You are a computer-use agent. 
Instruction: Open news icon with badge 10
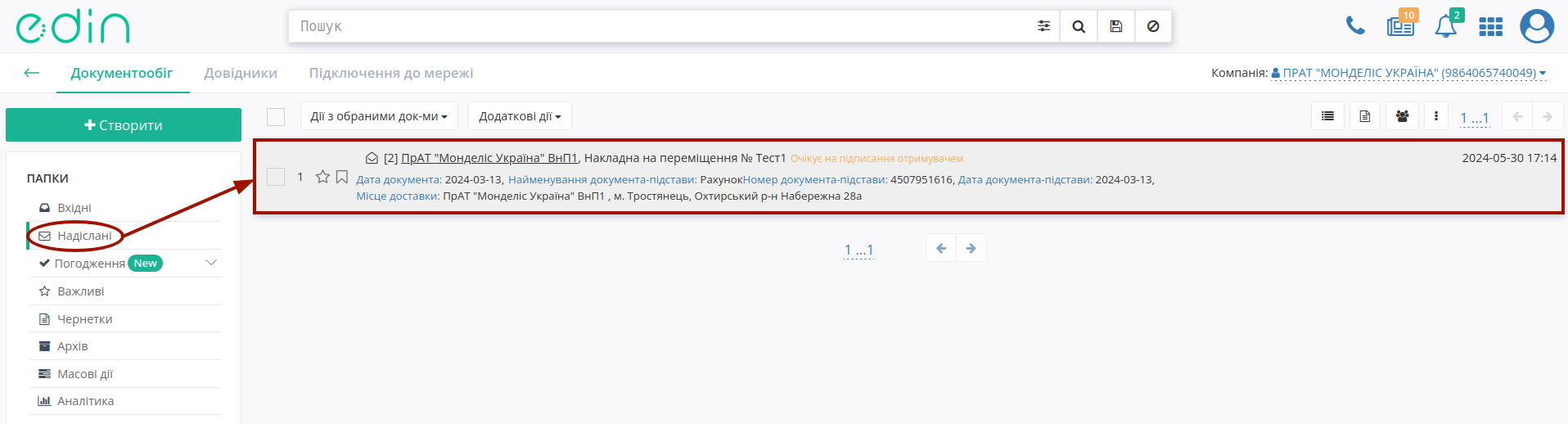point(1401,25)
